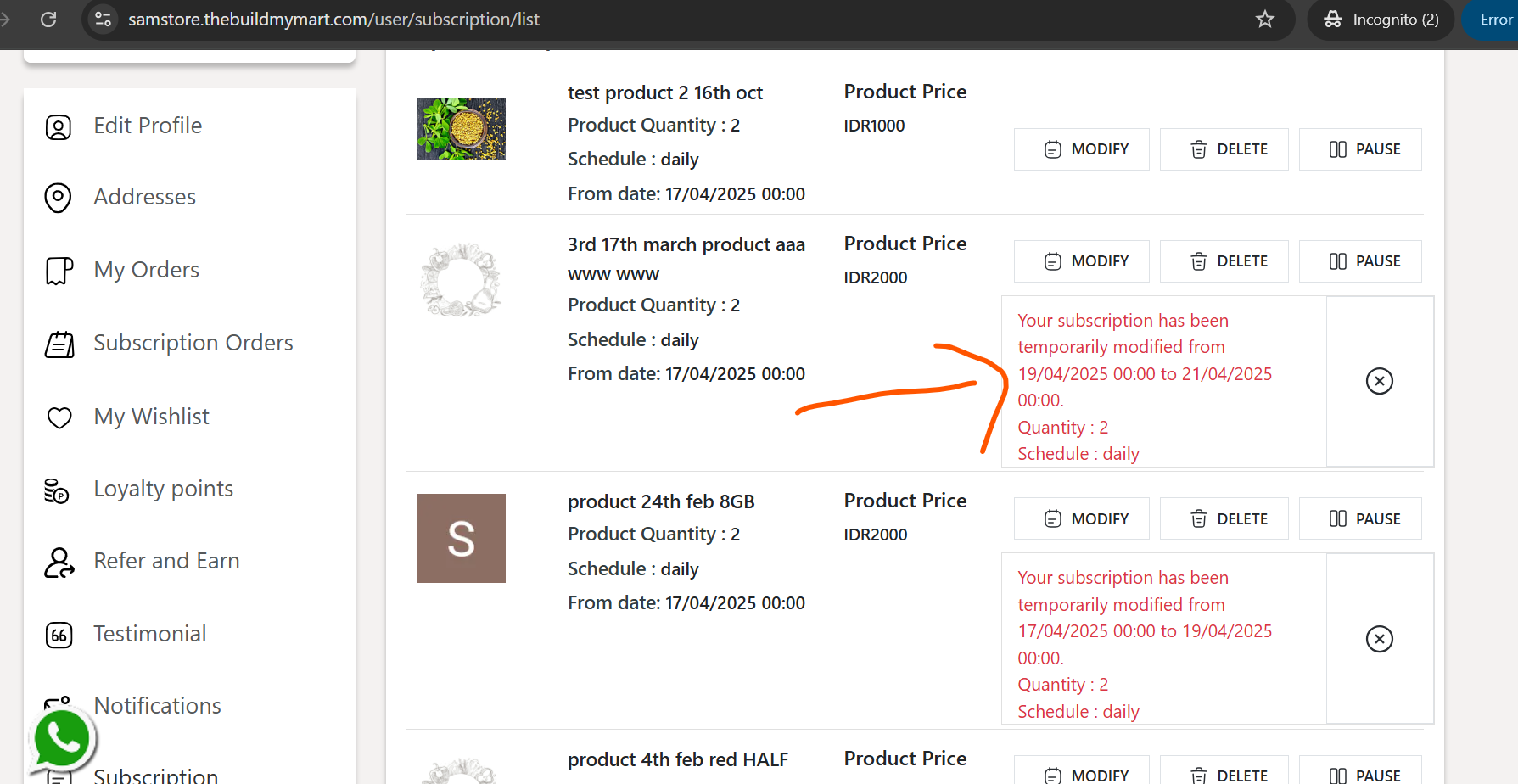Viewport: 1518px width, 784px height.
Task: Open the Subscription Orders menu item
Action: click(193, 343)
